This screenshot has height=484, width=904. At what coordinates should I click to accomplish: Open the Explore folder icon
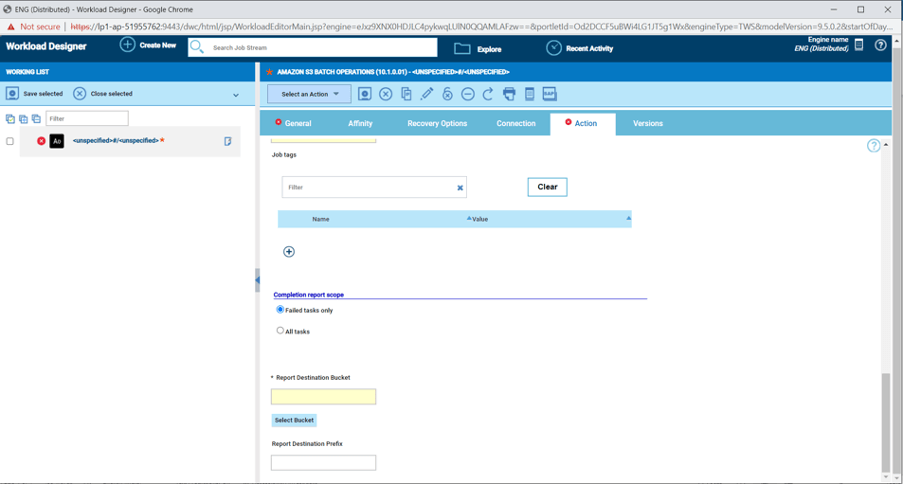(462, 48)
